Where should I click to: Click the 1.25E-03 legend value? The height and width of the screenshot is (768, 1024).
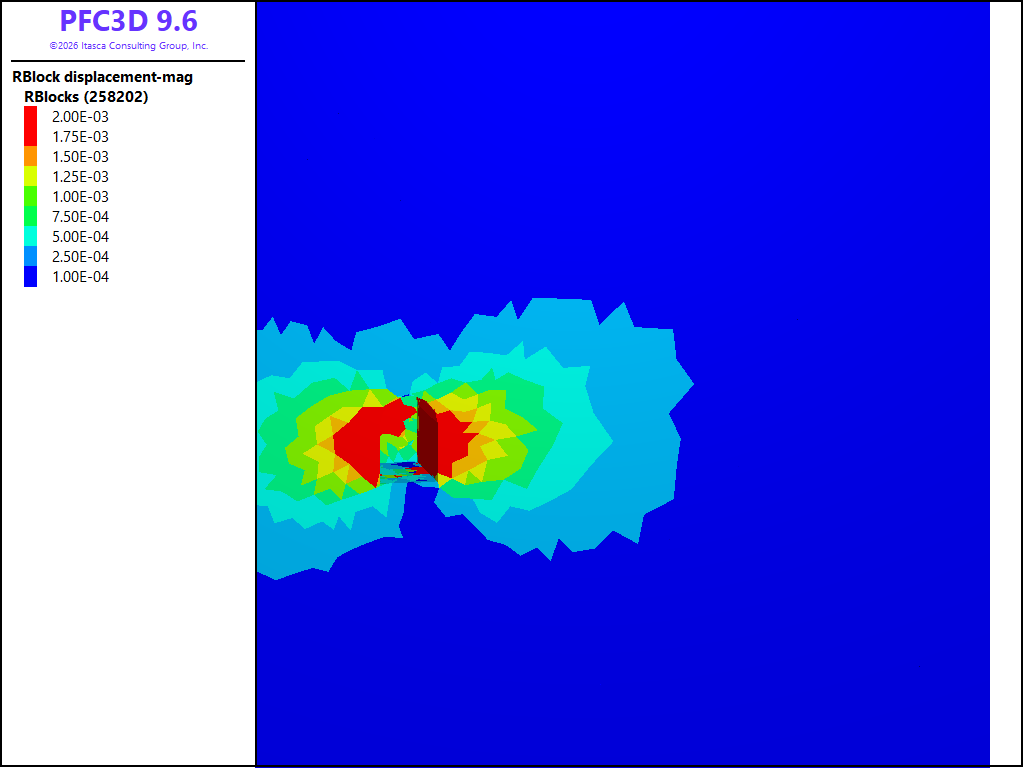pos(80,177)
